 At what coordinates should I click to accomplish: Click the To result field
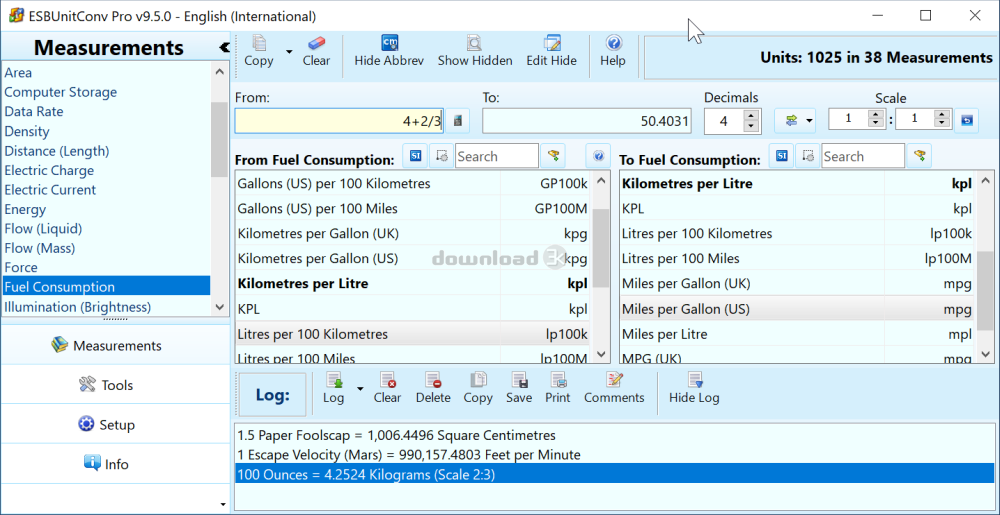587,121
